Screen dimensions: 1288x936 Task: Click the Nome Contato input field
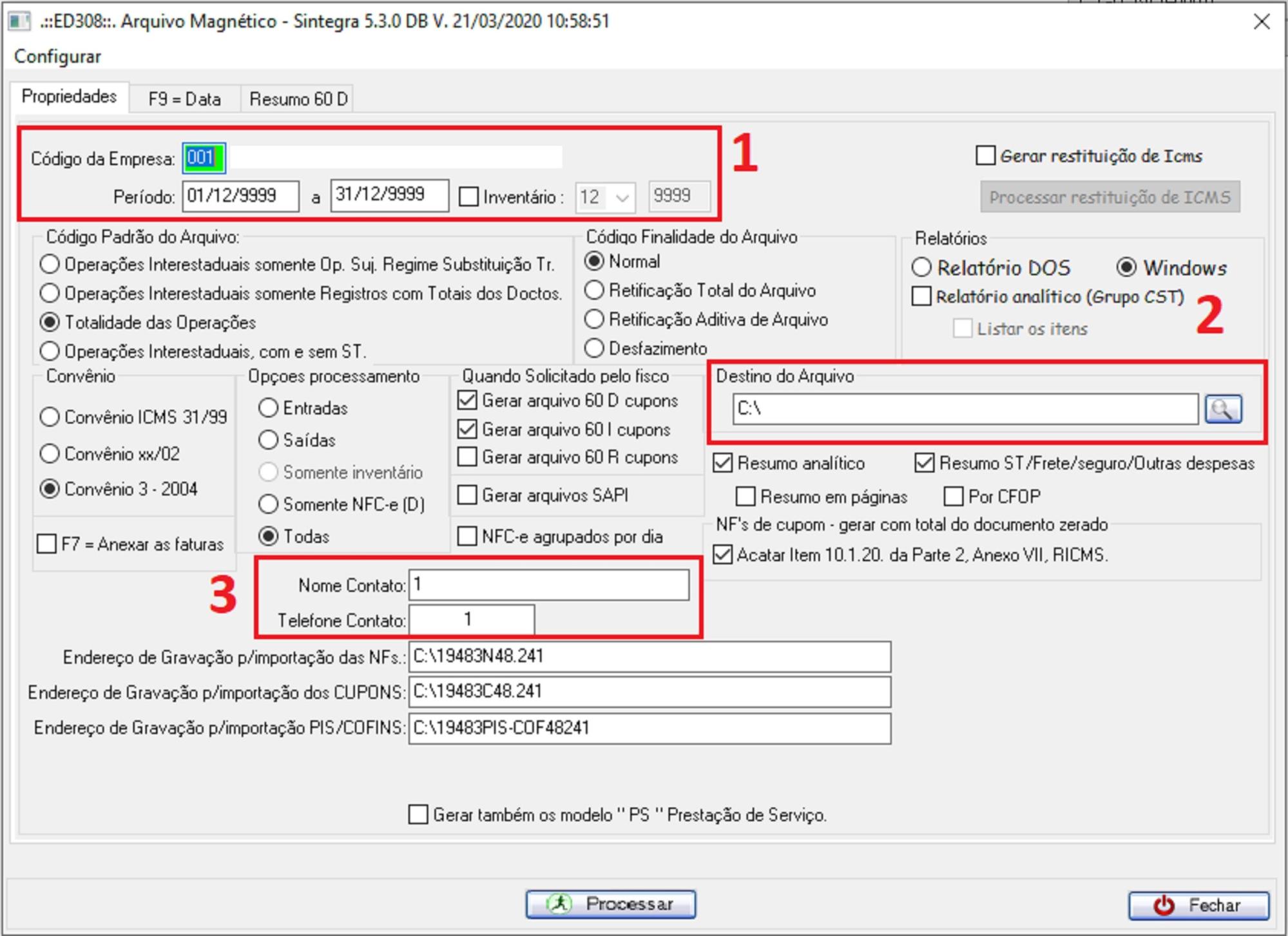[x=548, y=585]
